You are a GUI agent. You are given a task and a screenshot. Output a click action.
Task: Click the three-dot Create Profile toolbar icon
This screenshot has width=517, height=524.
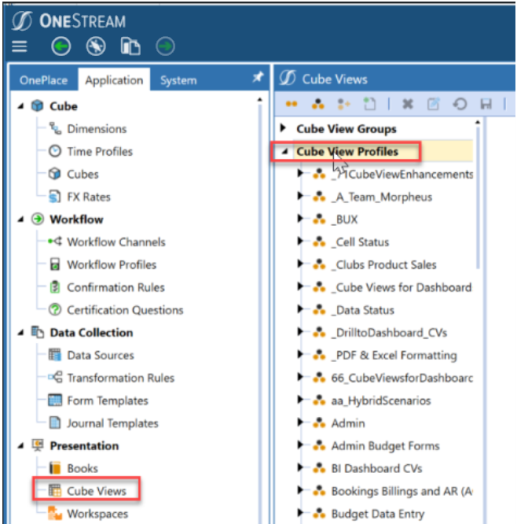click(318, 104)
